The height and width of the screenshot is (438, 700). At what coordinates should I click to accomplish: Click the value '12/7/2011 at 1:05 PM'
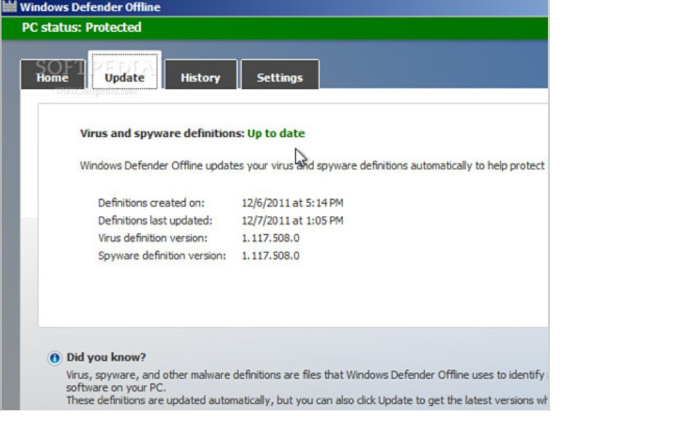coord(292,221)
